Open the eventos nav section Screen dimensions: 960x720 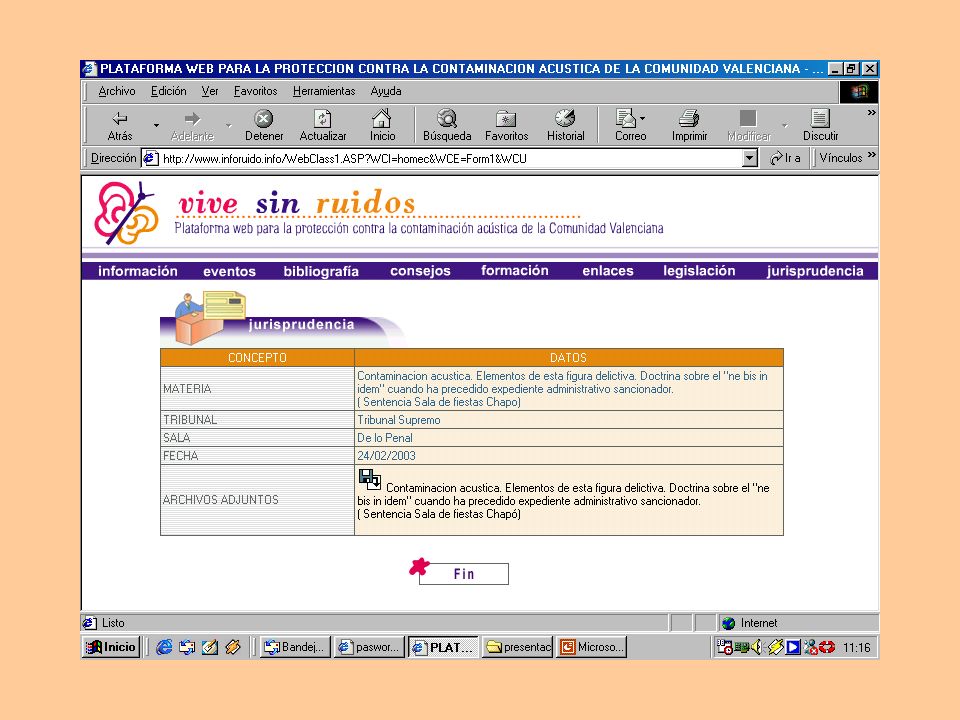(230, 271)
